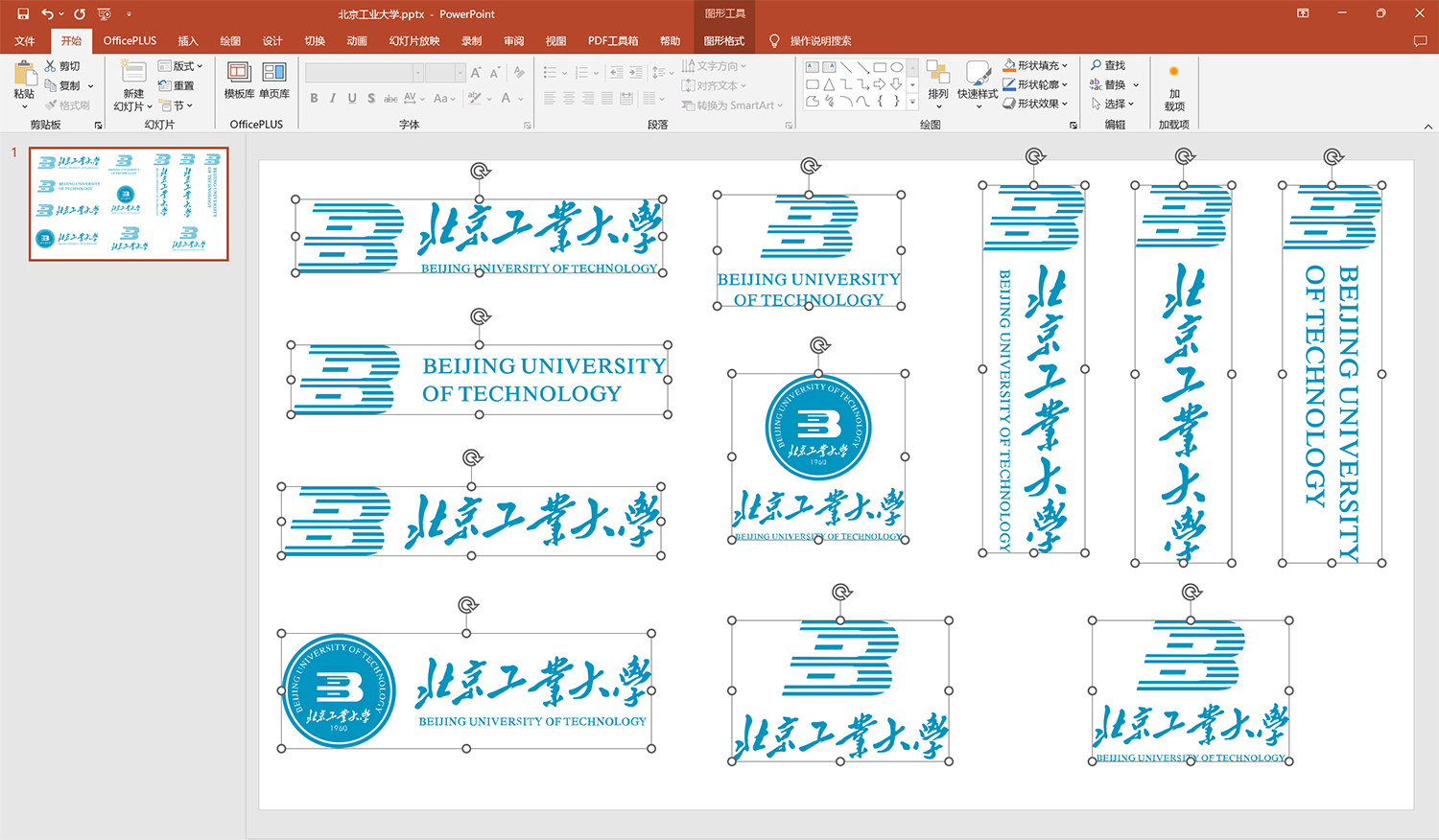Expand Shape Effects (形状效果) dropdown

[1065, 104]
